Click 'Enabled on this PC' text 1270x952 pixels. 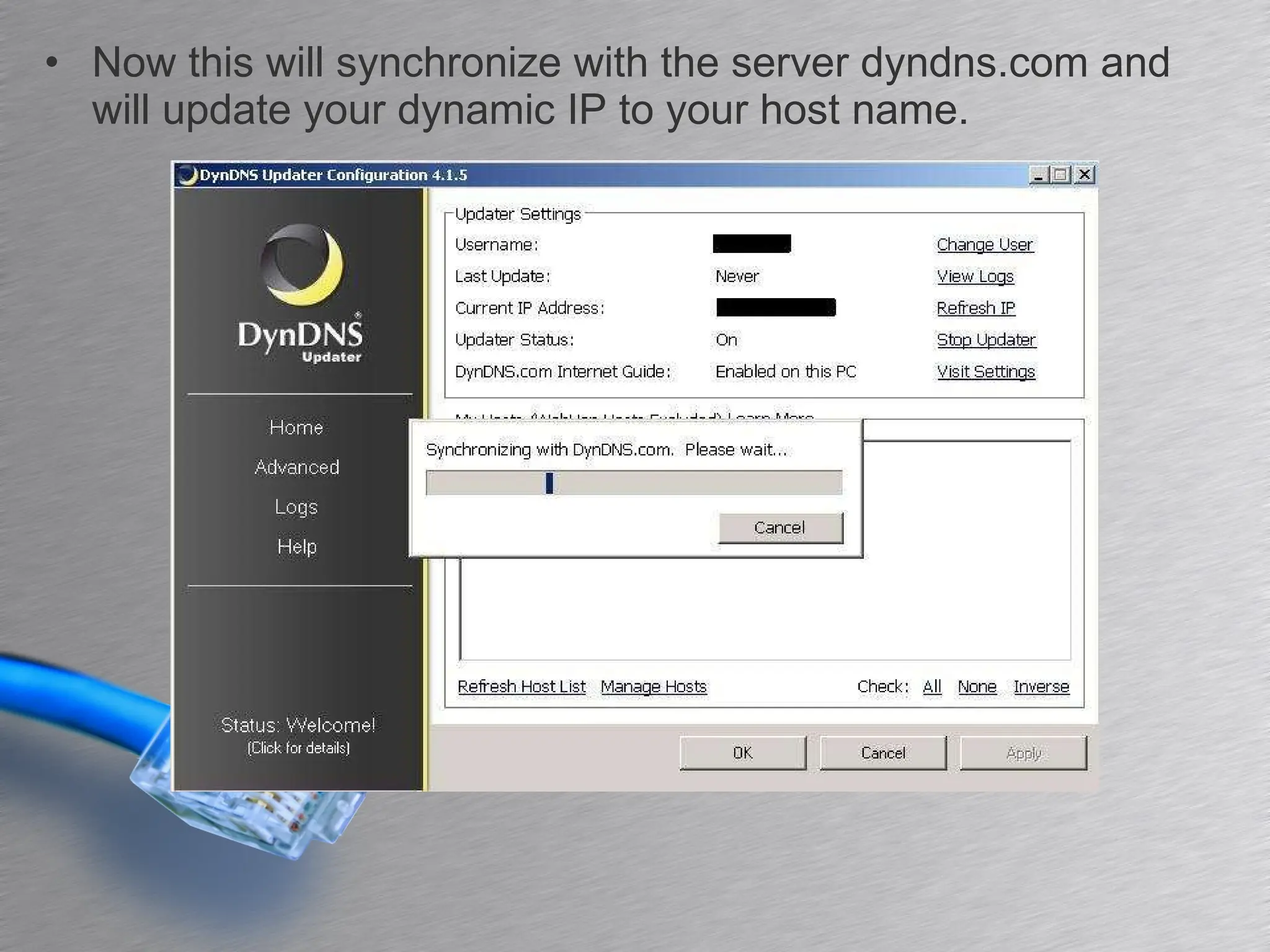point(786,371)
